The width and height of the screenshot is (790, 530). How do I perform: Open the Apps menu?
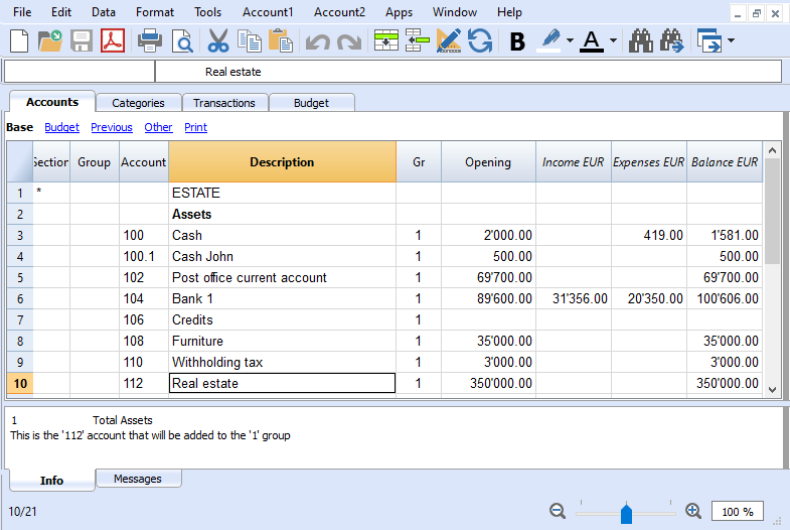click(x=399, y=12)
